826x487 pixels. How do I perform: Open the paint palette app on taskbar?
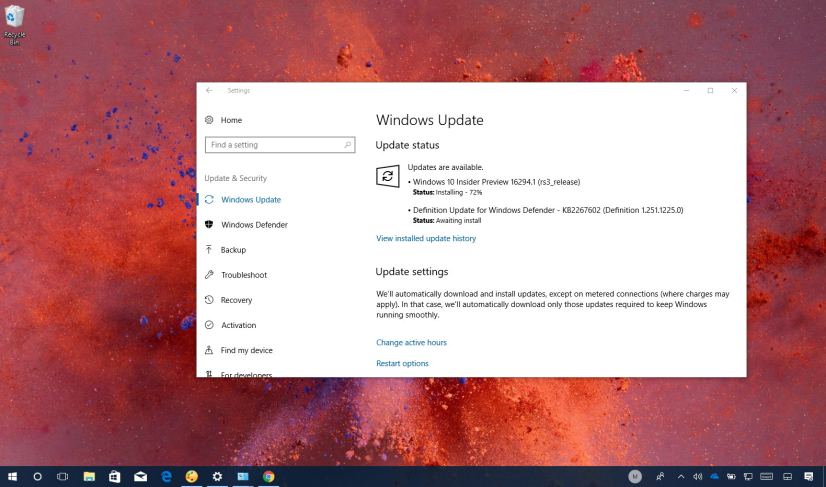pyautogui.click(x=192, y=476)
